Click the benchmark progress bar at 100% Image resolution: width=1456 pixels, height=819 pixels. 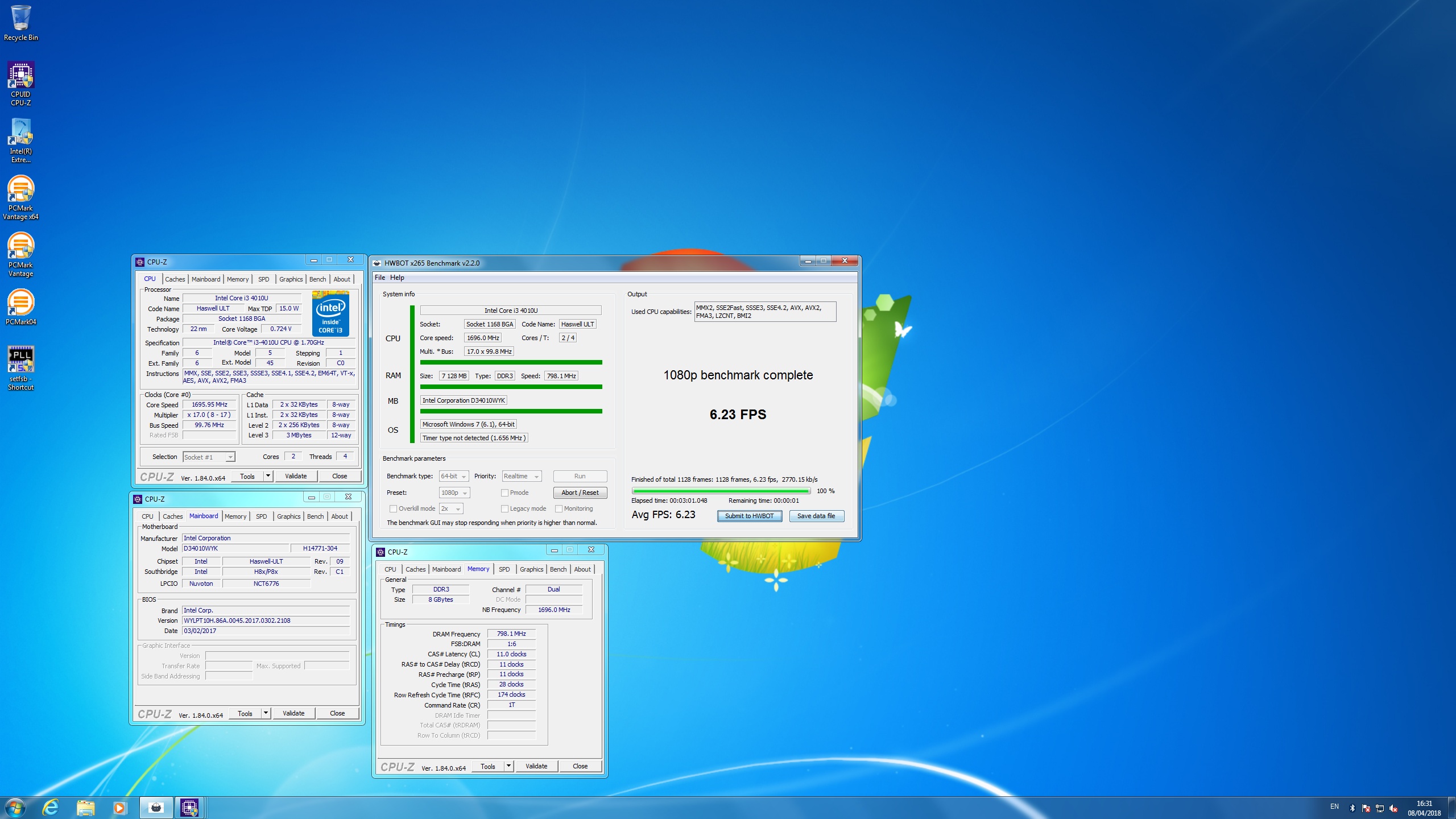[721, 491]
